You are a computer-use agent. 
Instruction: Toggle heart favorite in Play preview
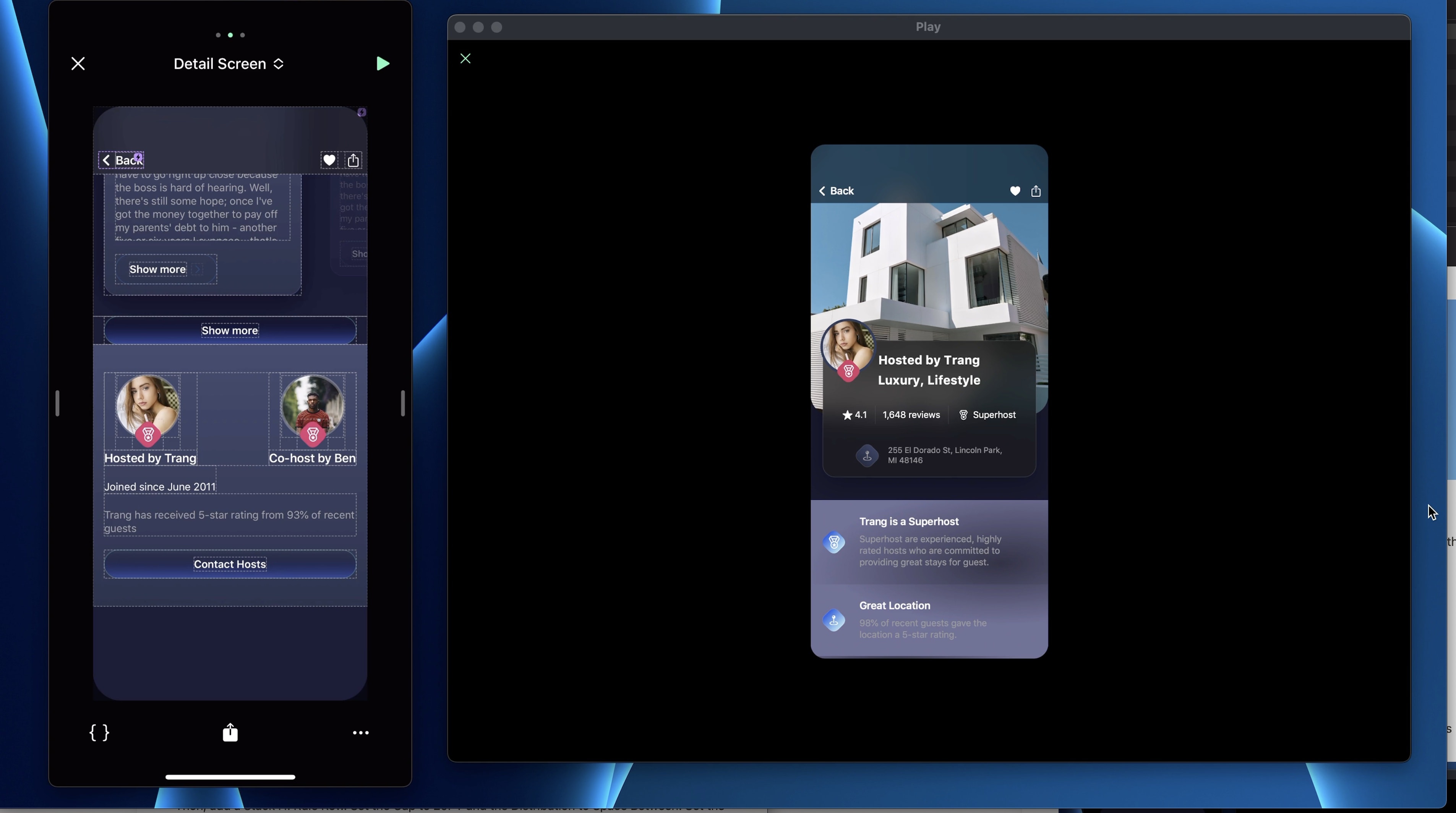[x=1015, y=191]
